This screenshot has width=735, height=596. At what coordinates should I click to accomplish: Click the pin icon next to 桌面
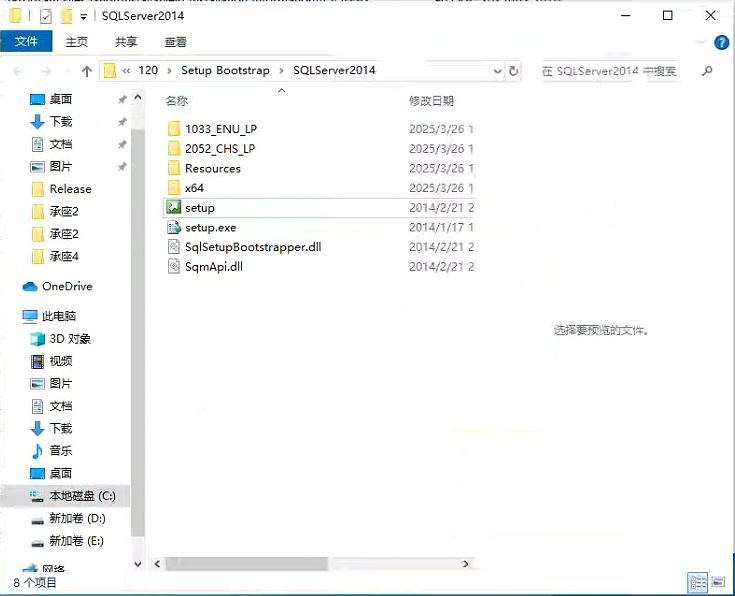point(122,99)
